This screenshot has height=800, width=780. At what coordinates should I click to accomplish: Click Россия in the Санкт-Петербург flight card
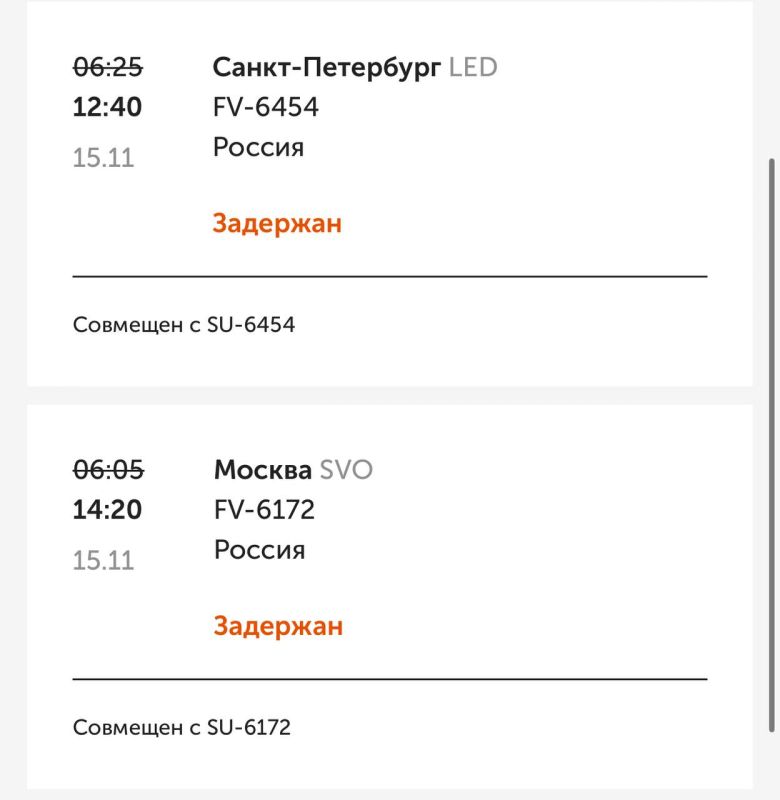coord(258,147)
